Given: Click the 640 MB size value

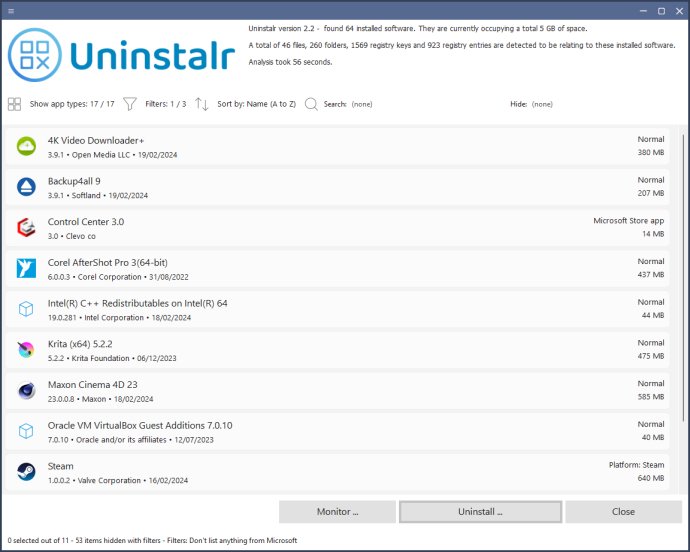Looking at the screenshot, I should point(651,478).
